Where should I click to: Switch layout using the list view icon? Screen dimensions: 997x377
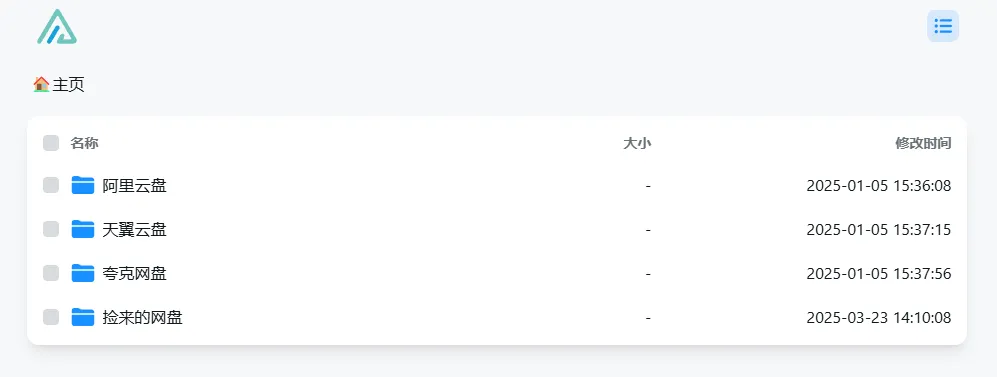click(x=943, y=26)
